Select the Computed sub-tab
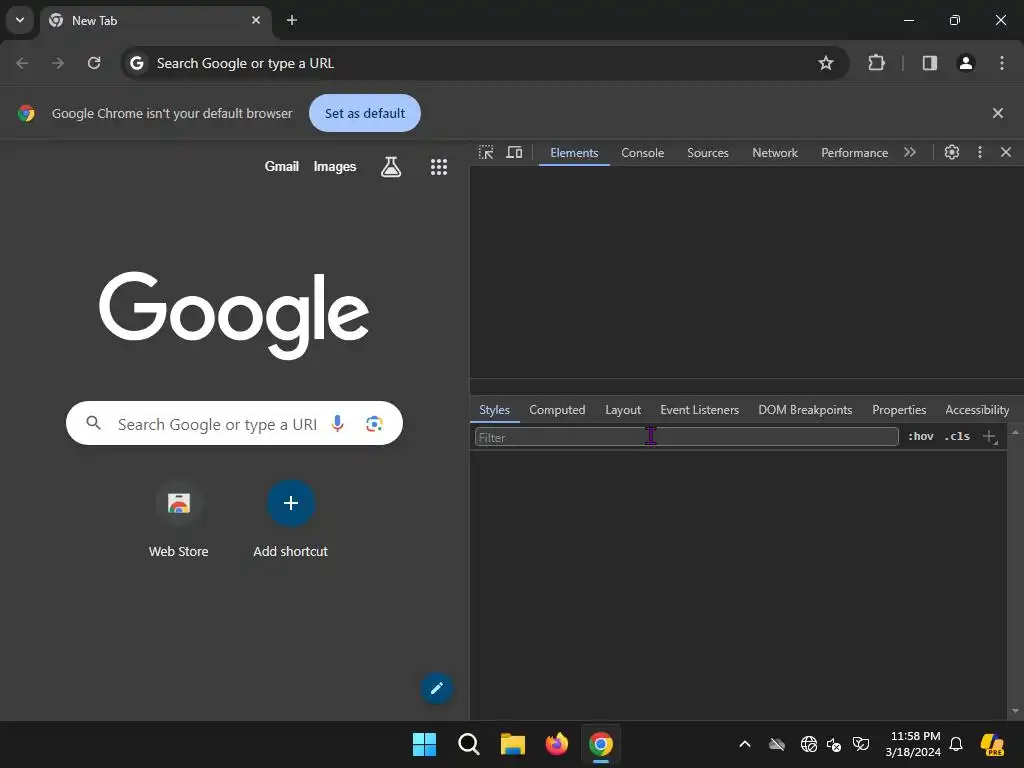The height and width of the screenshot is (768, 1024). click(557, 410)
